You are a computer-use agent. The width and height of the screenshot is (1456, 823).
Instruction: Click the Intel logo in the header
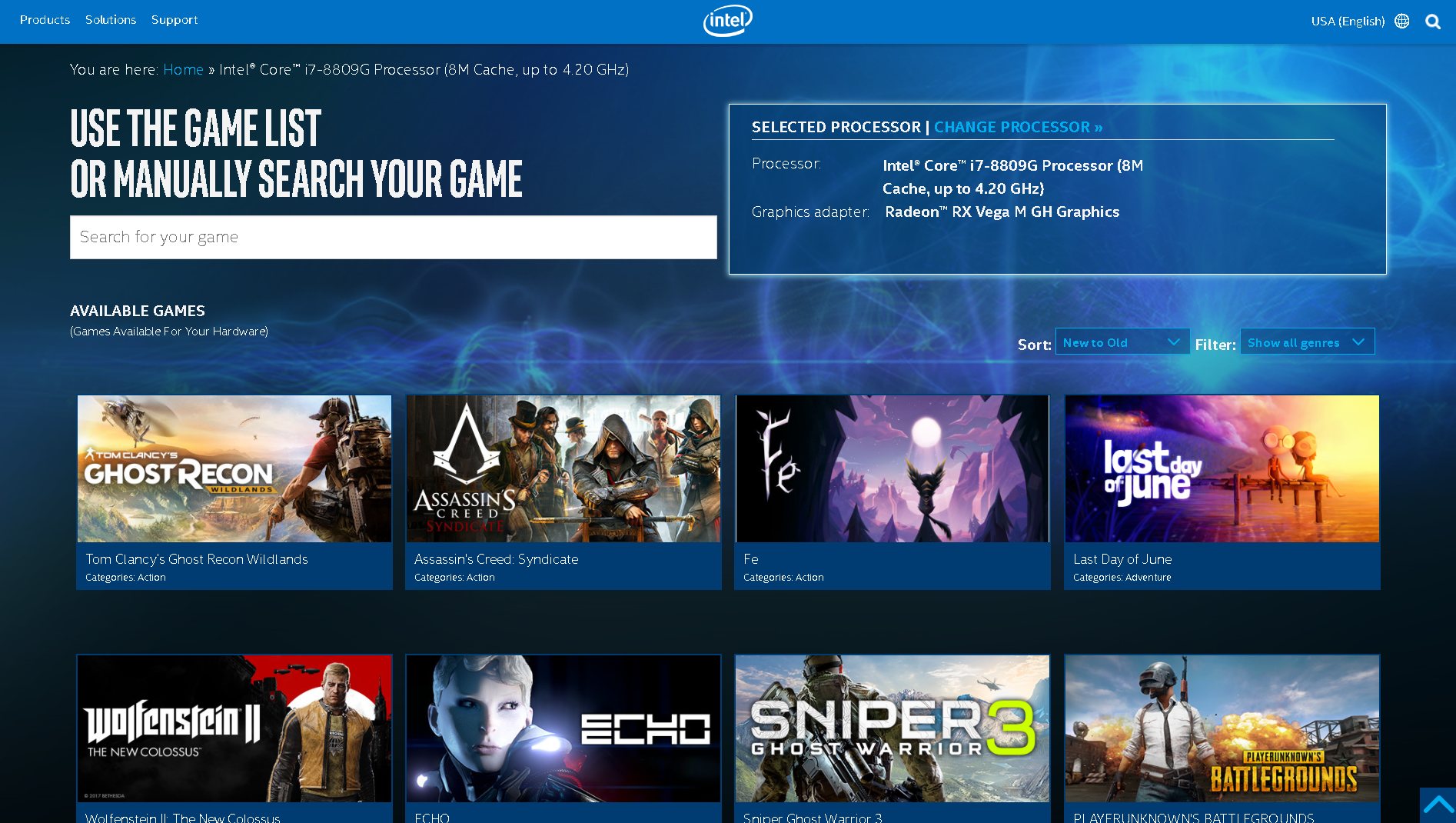coord(727,21)
